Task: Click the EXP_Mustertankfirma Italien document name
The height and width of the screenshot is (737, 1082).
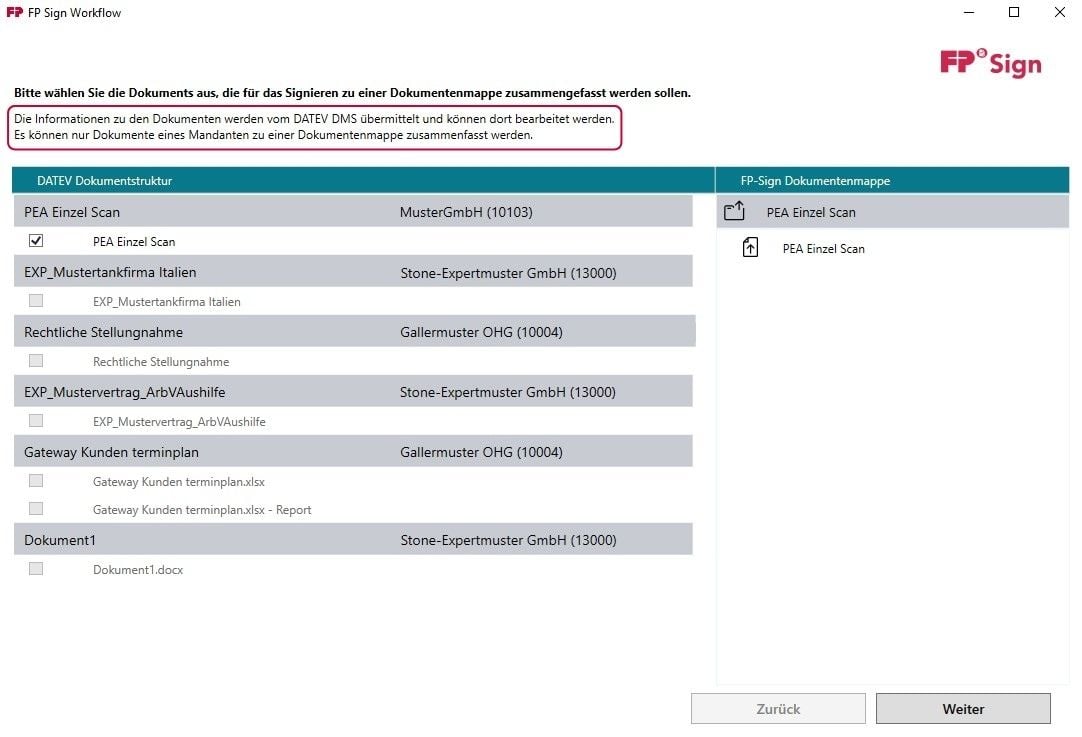Action: pyautogui.click(x=167, y=302)
